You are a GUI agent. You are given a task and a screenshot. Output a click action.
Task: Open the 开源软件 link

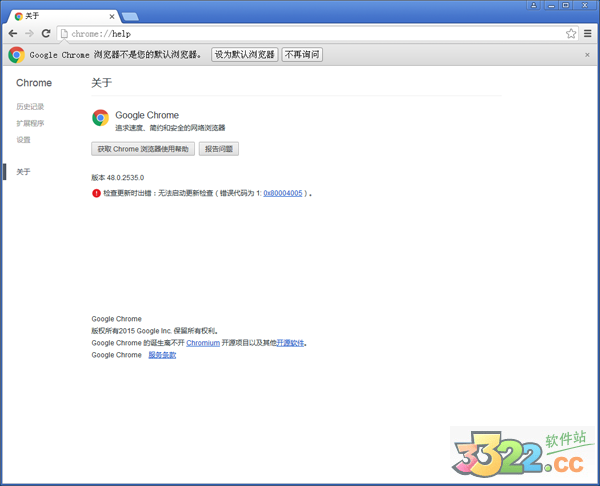(290, 343)
